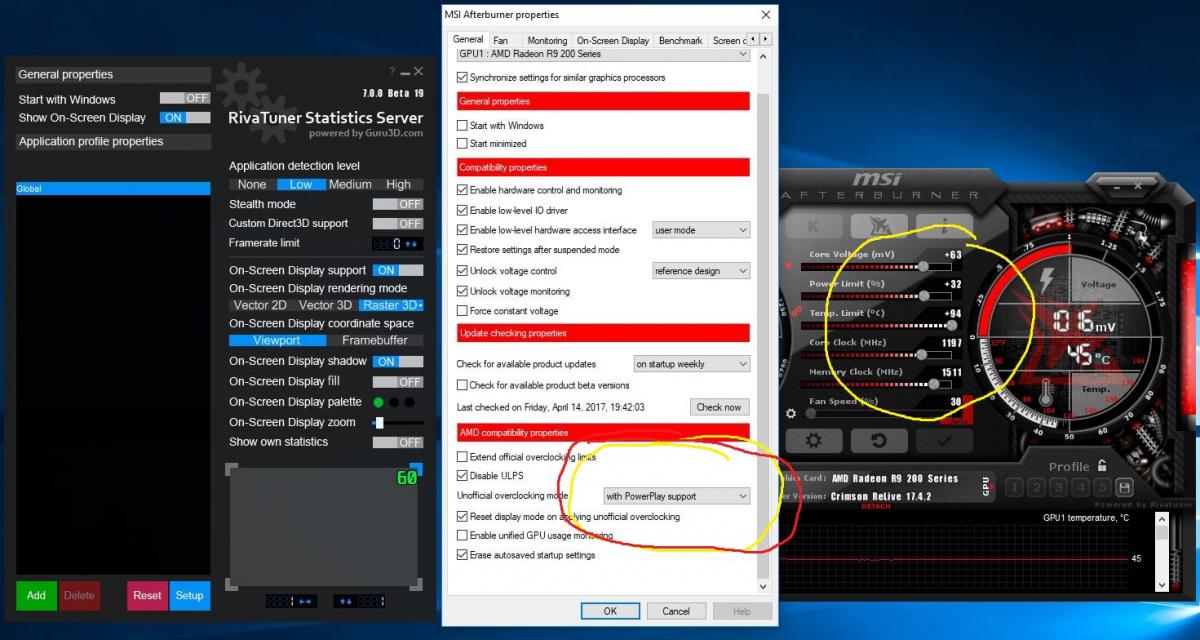The width and height of the screenshot is (1200, 640).
Task: Click the link icon beside Temp. Limit
Action: pos(796,312)
